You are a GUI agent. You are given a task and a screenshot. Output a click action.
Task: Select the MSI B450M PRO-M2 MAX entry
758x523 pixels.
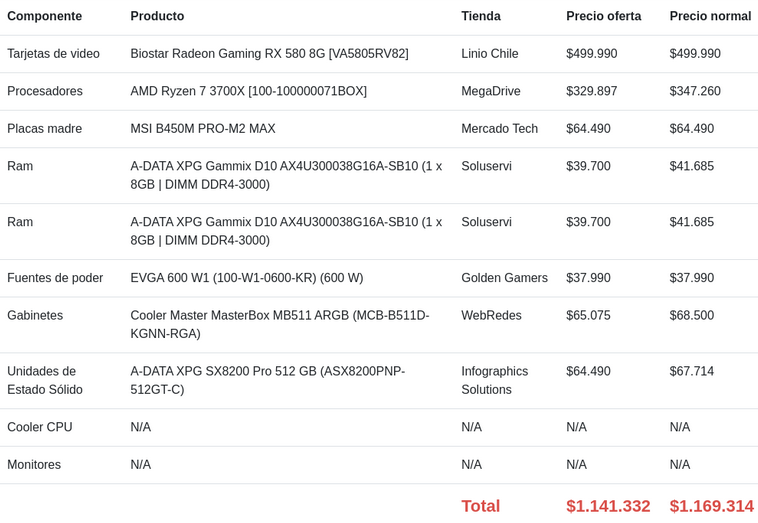pyautogui.click(x=203, y=129)
